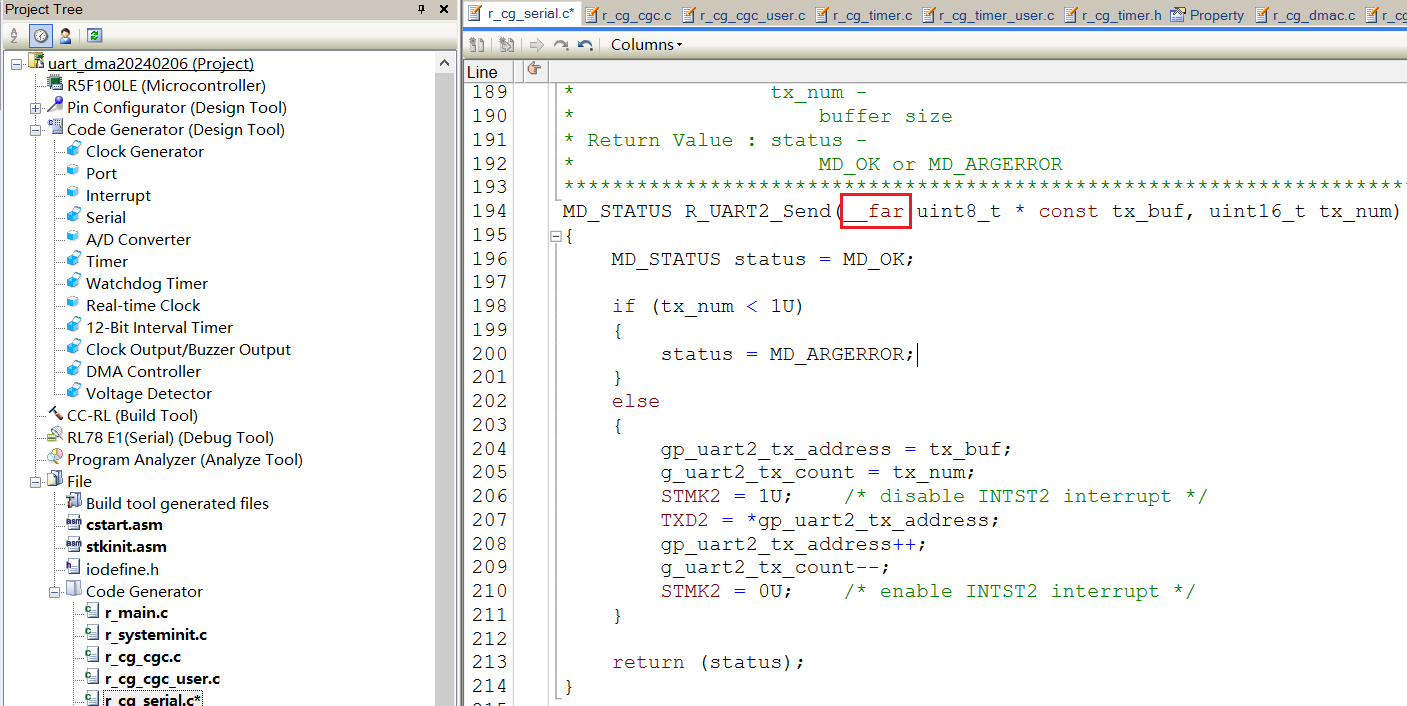Open Watchdog Timer settings
Image resolution: width=1407 pixels, height=706 pixels.
(147, 283)
